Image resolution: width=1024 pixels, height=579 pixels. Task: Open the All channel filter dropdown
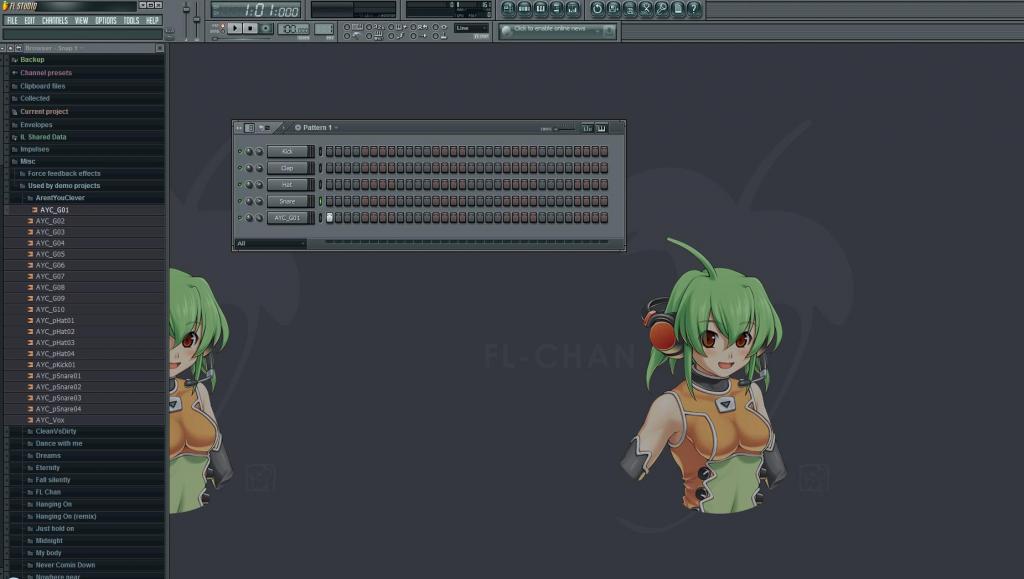(x=270, y=243)
